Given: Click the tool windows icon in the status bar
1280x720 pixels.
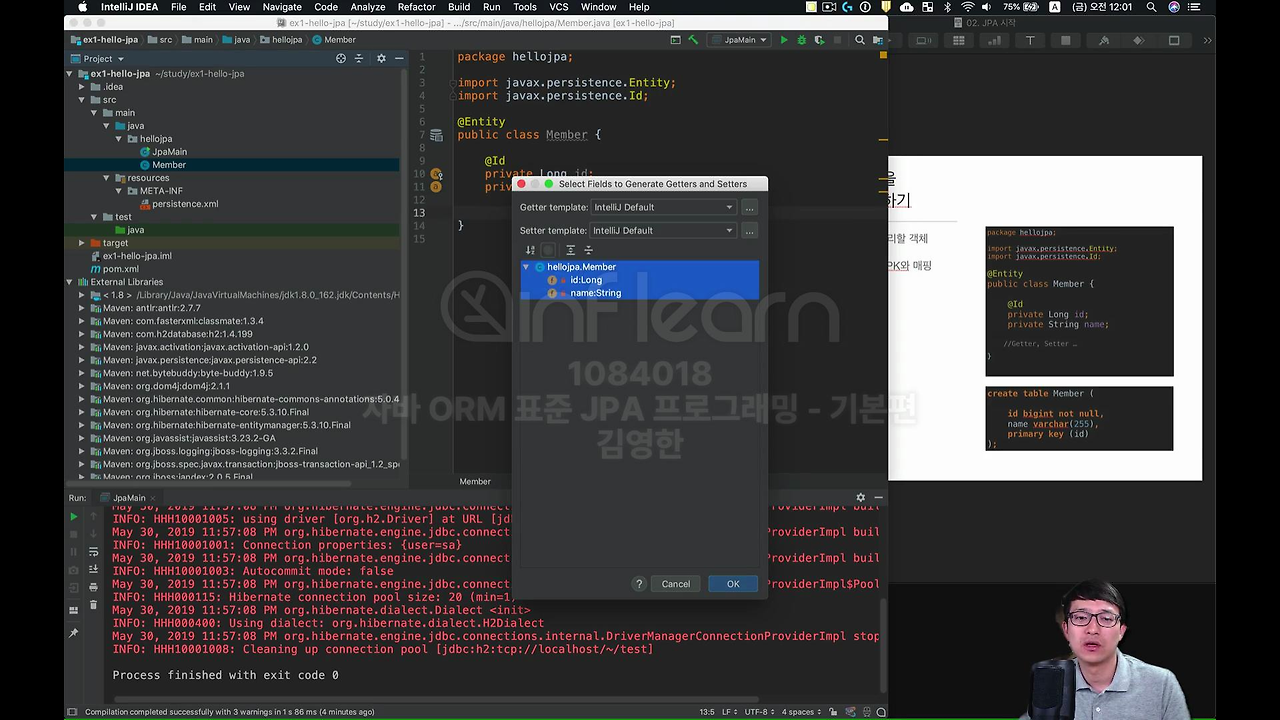Looking at the screenshot, I should coord(72,712).
